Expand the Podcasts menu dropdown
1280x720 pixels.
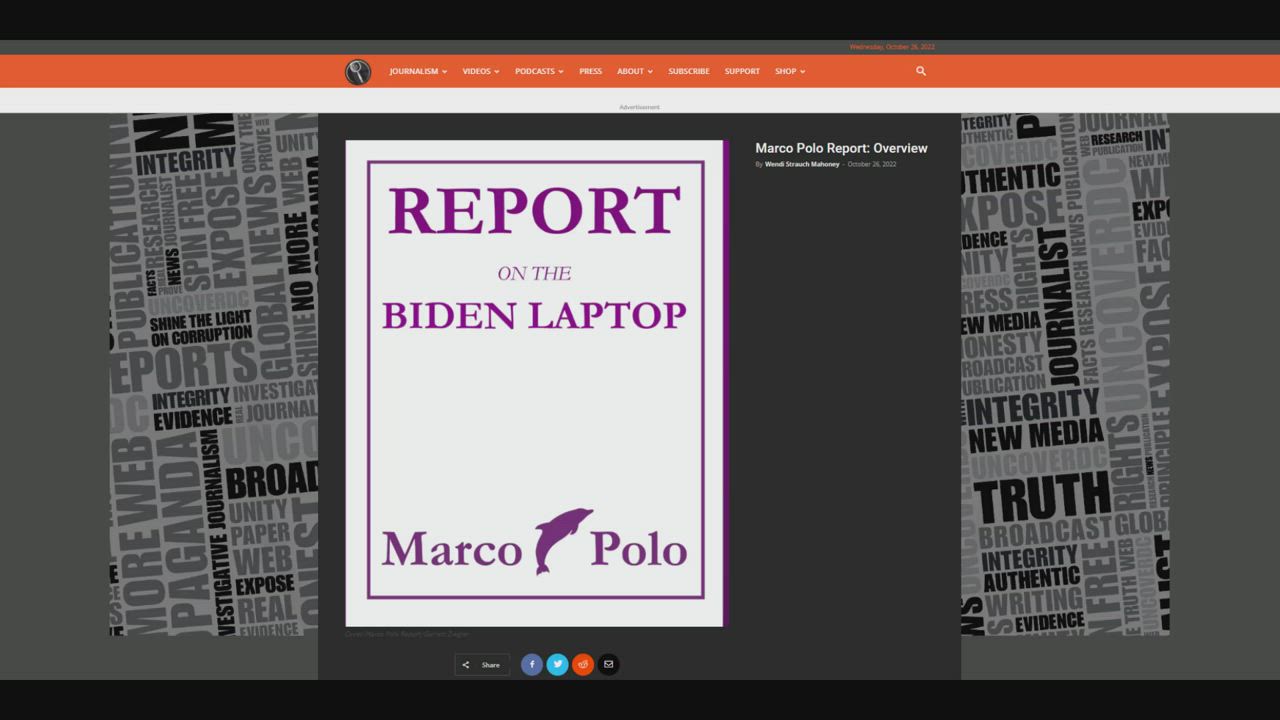(x=539, y=71)
